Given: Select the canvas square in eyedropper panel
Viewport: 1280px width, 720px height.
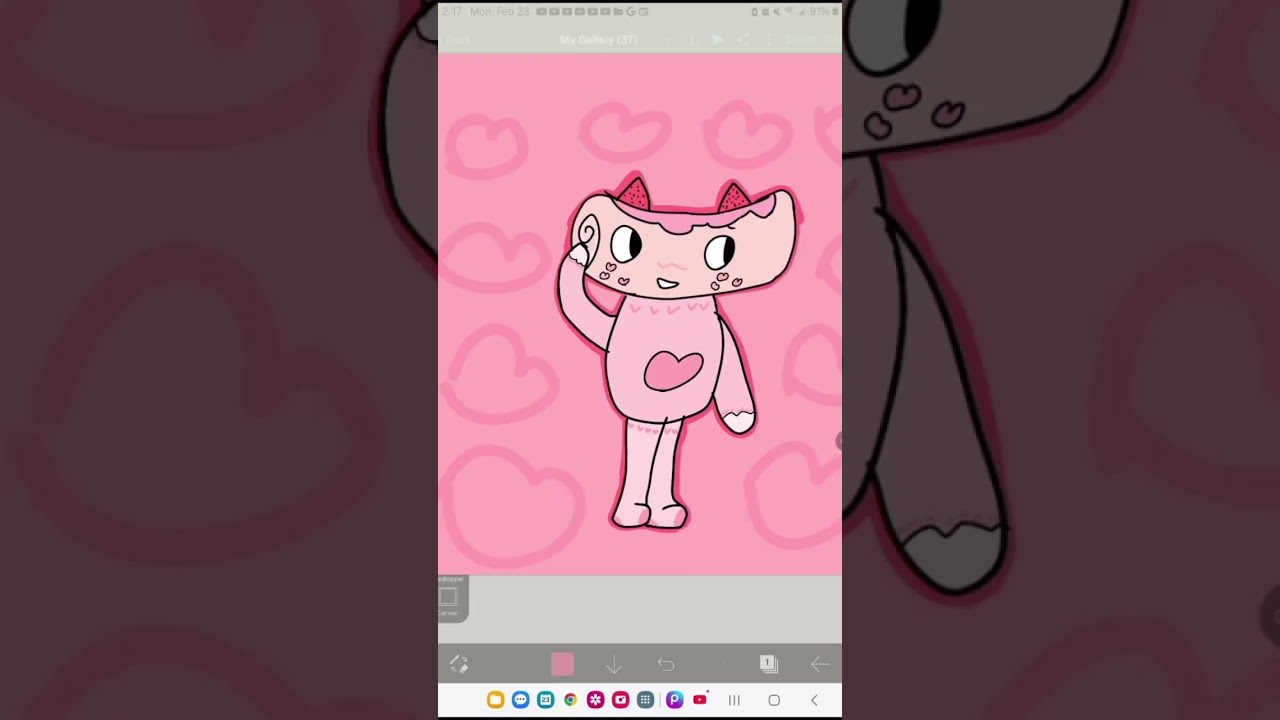Looking at the screenshot, I should 448,597.
